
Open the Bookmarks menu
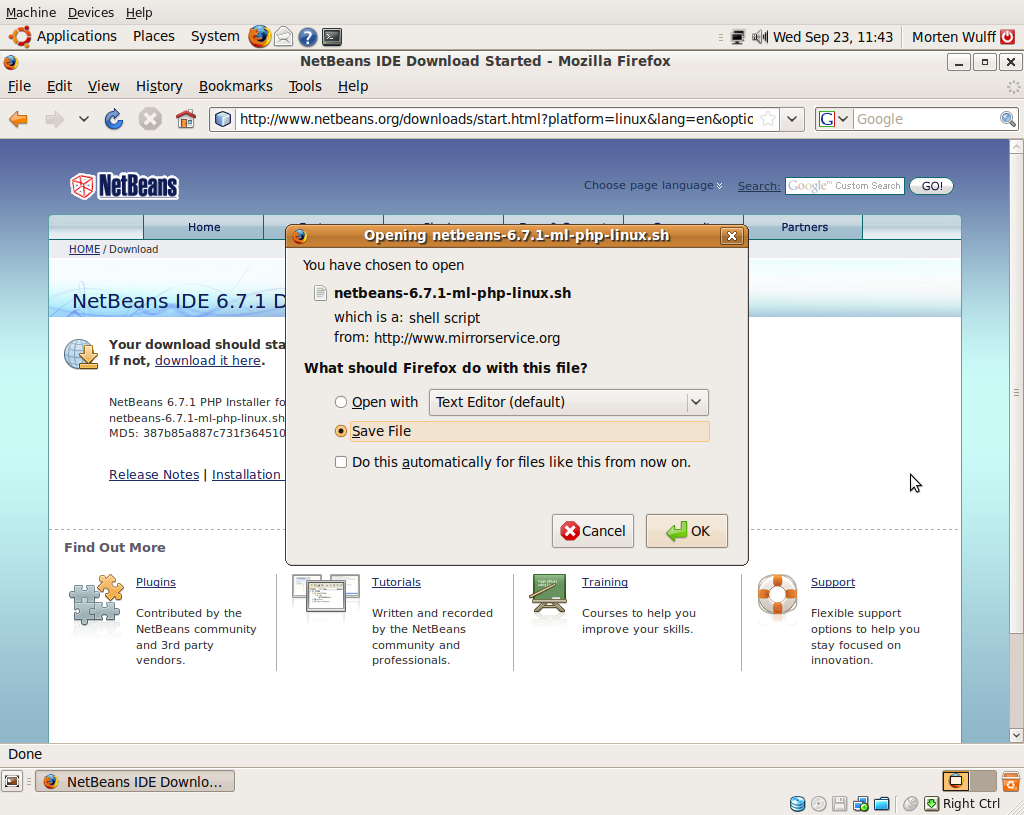click(236, 86)
